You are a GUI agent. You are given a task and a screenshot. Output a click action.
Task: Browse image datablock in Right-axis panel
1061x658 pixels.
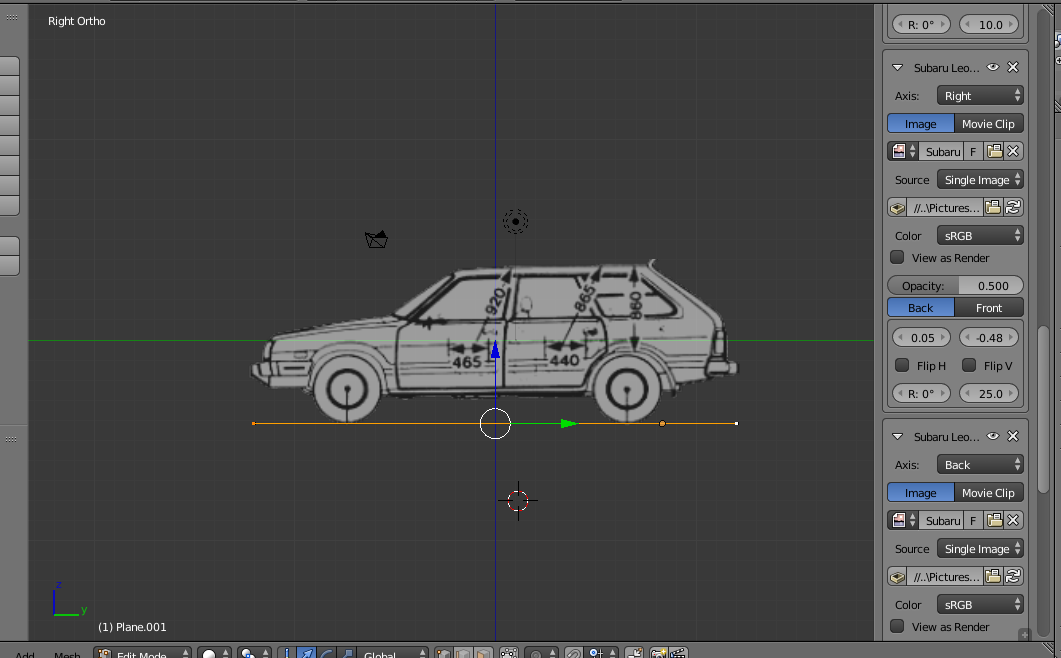click(903, 152)
